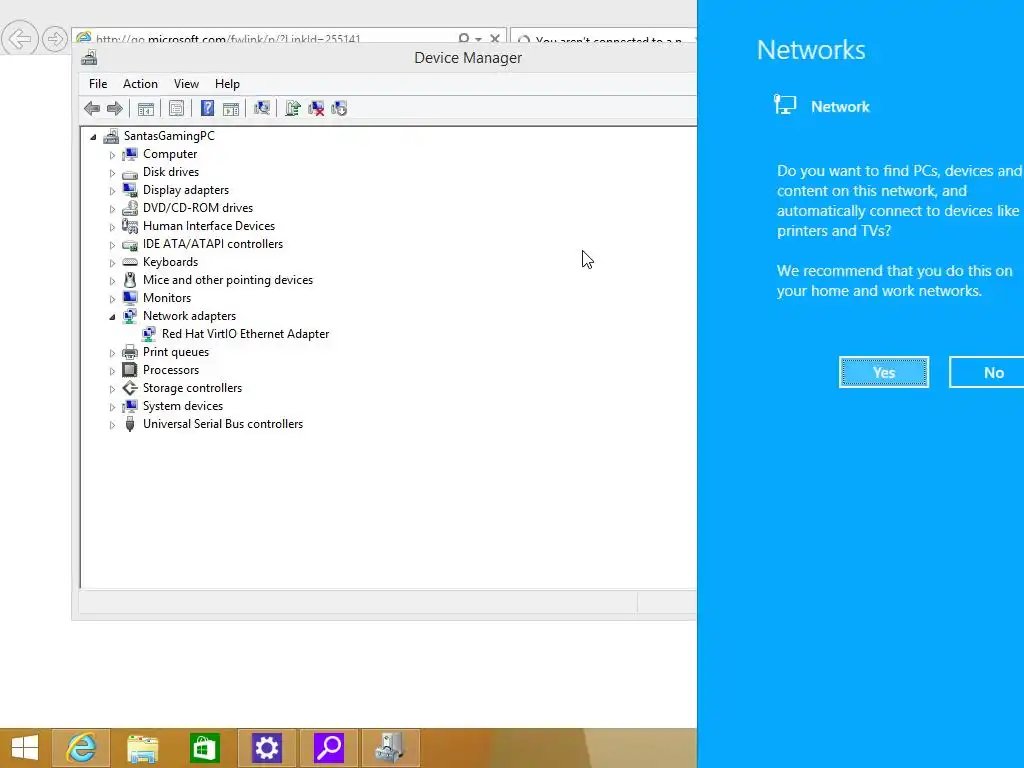This screenshot has width=1024, height=768.
Task: Toggle the Show/Hide Action Pane icon
Action: coord(231,108)
